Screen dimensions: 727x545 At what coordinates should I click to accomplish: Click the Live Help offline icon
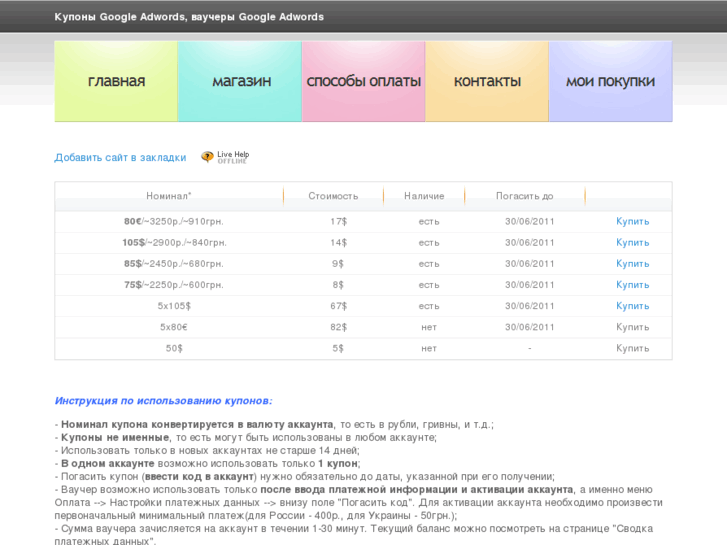click(225, 157)
